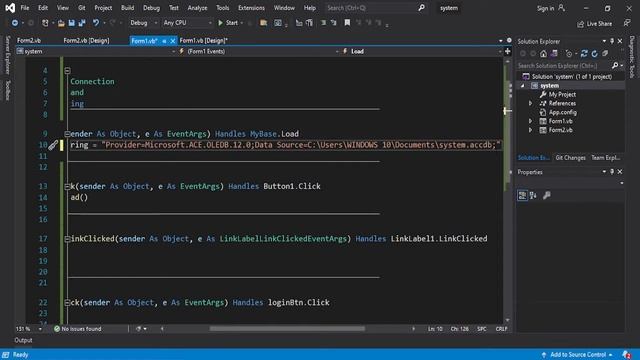Collapse the code region at line 9
Screen dimensions: 640x360
pyautogui.click(x=67, y=134)
